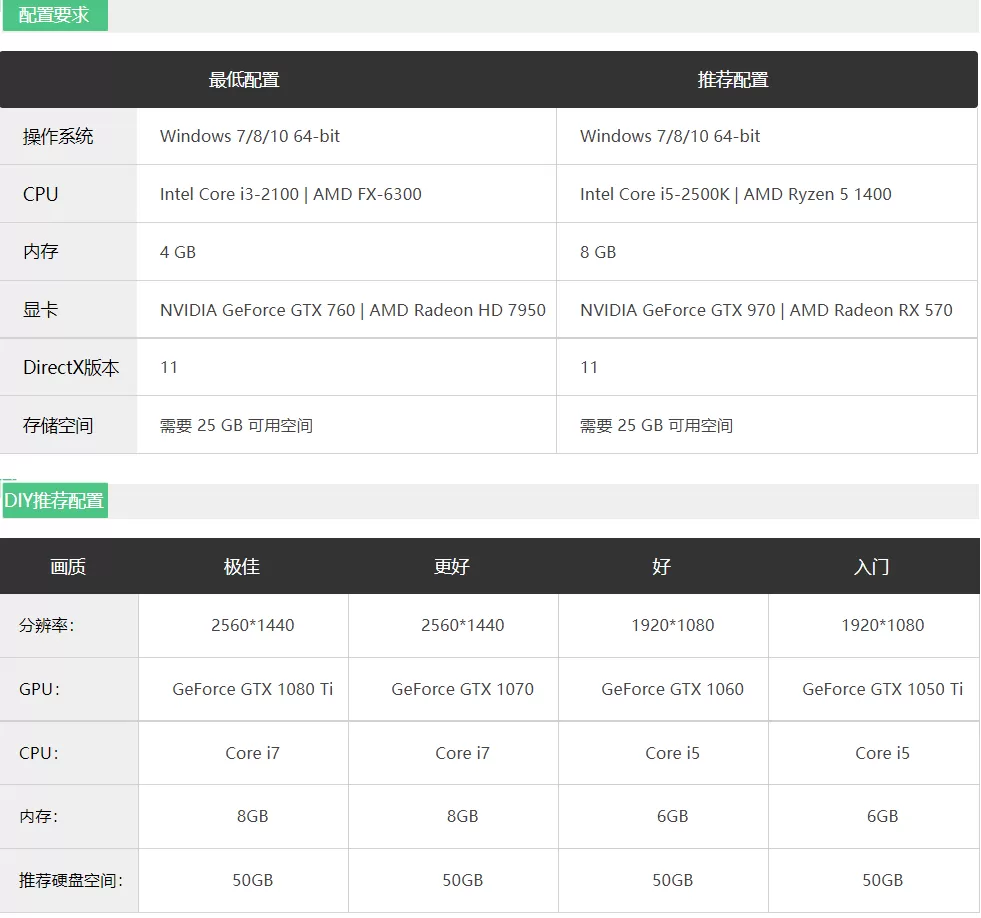
Task: Click the 极佳 quality column header
Action: coord(242,567)
